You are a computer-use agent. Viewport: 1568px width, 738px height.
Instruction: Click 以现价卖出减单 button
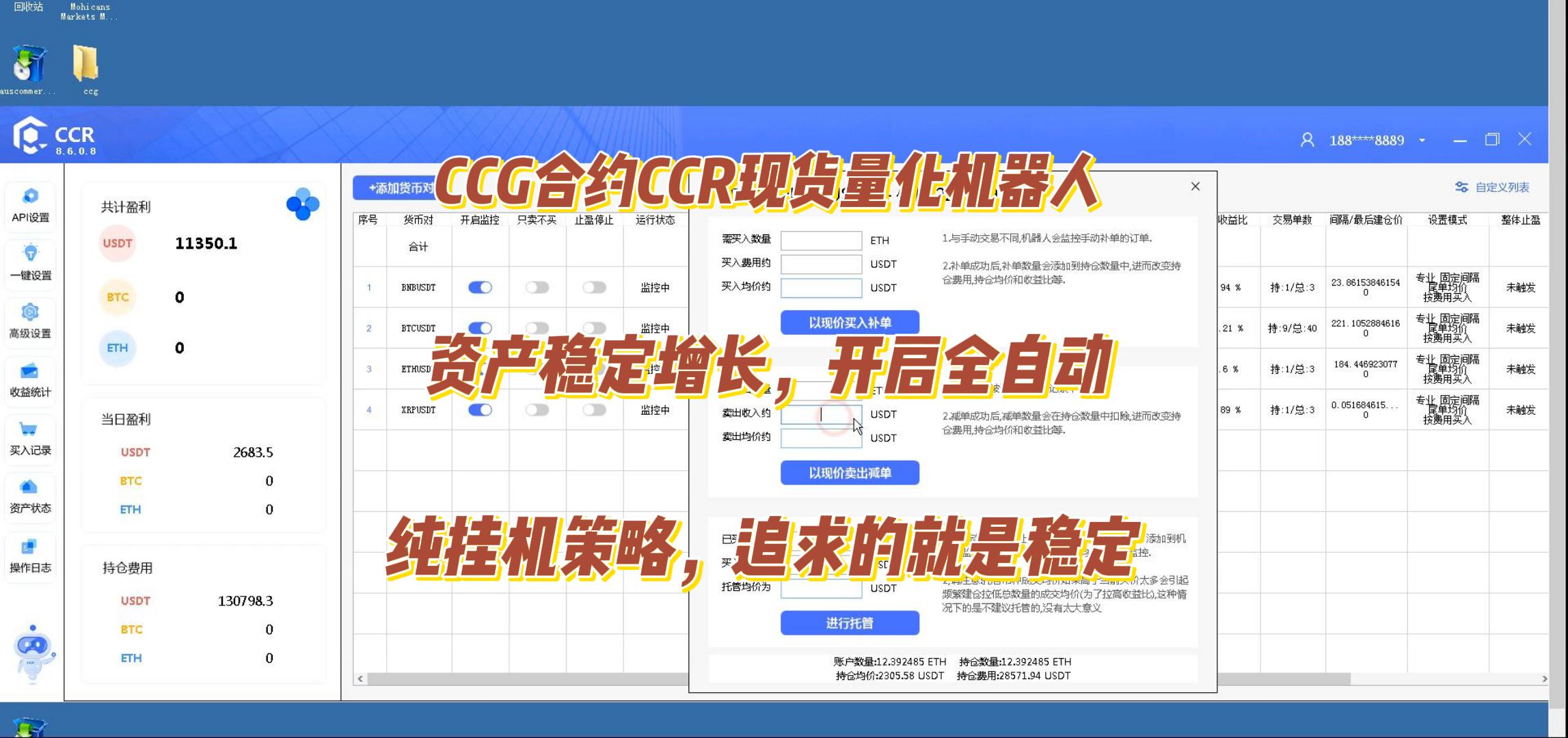pyautogui.click(x=850, y=473)
